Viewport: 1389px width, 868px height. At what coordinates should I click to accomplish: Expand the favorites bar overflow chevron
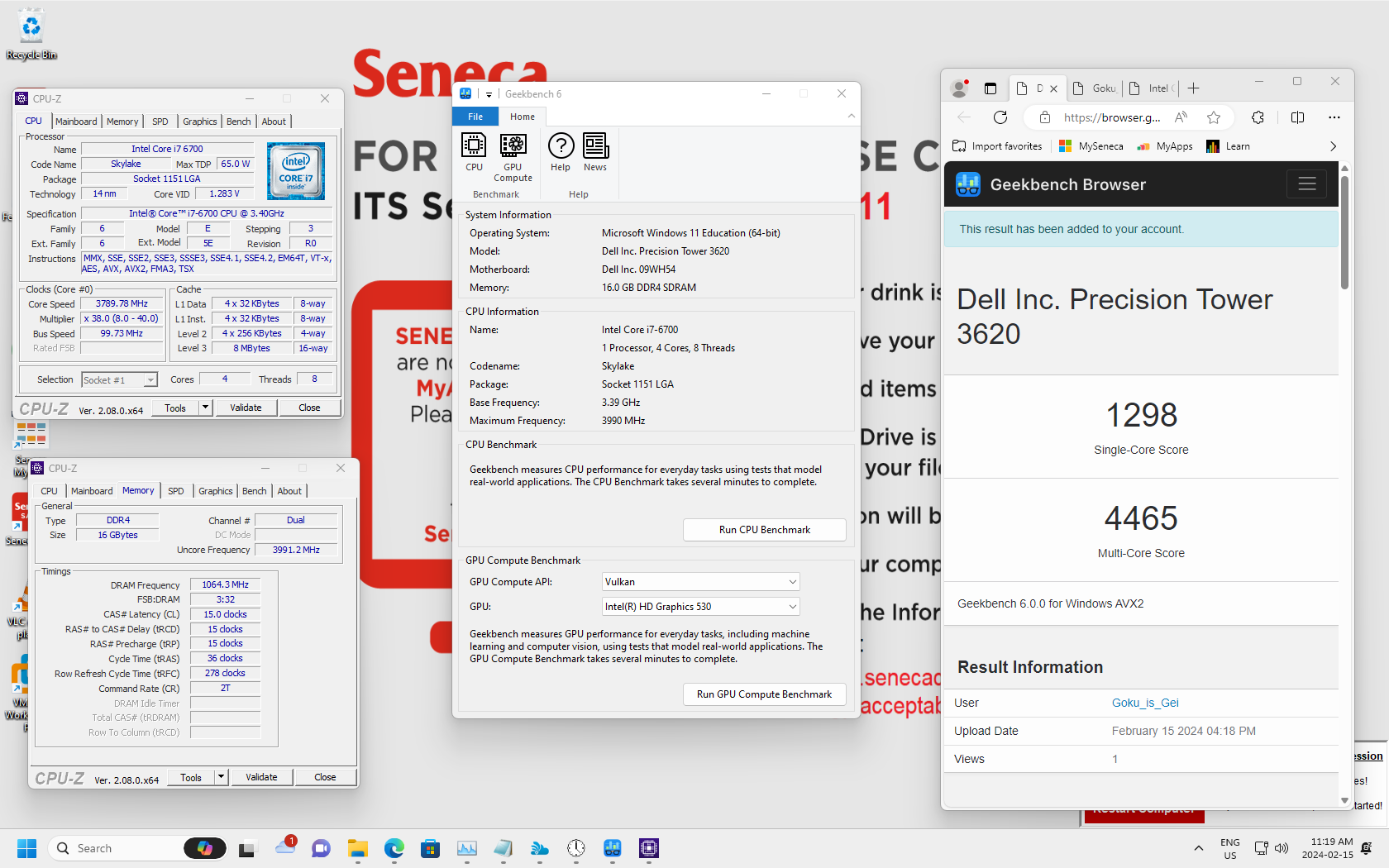coord(1333,146)
